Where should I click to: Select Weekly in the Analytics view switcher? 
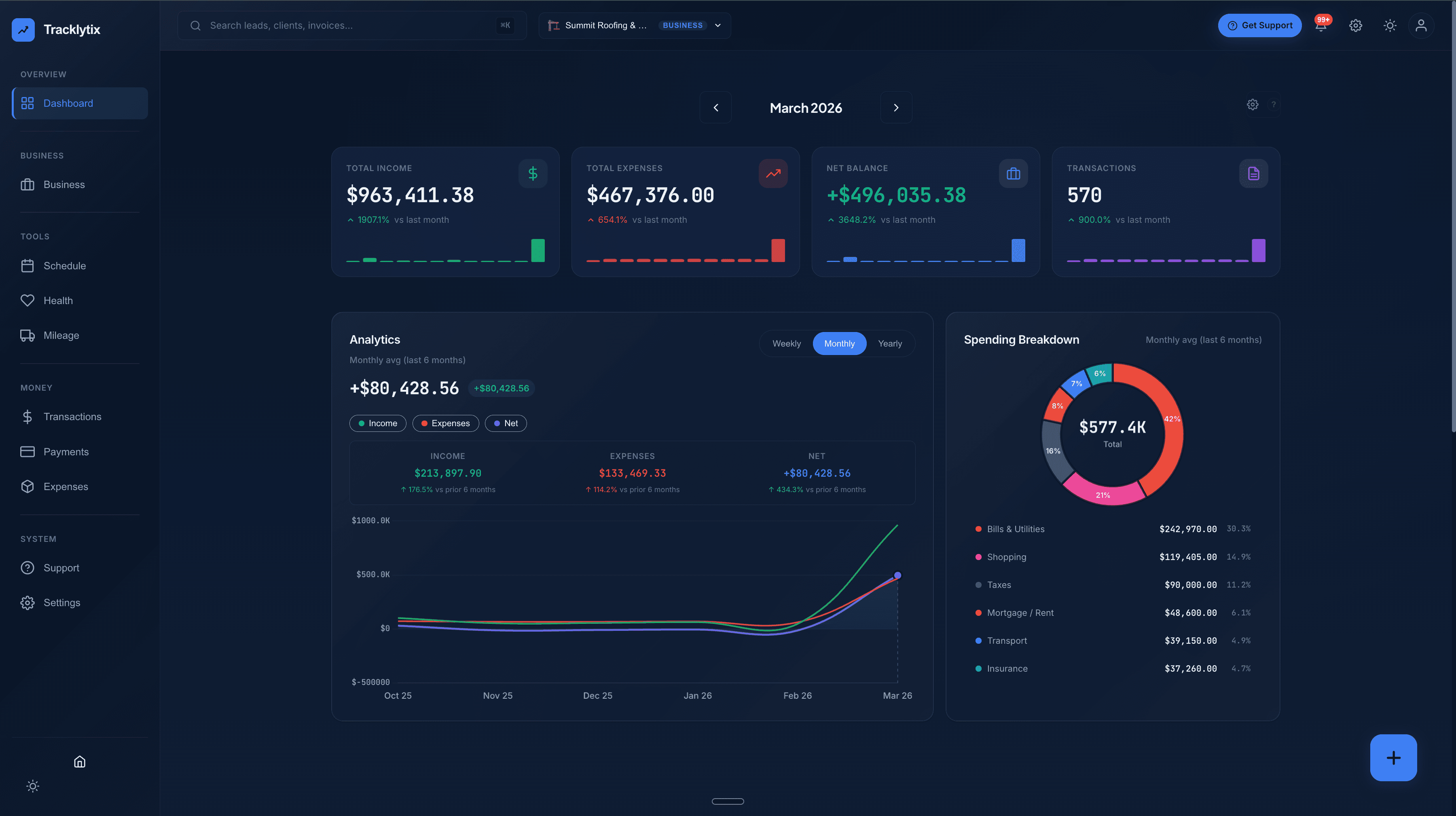point(787,343)
